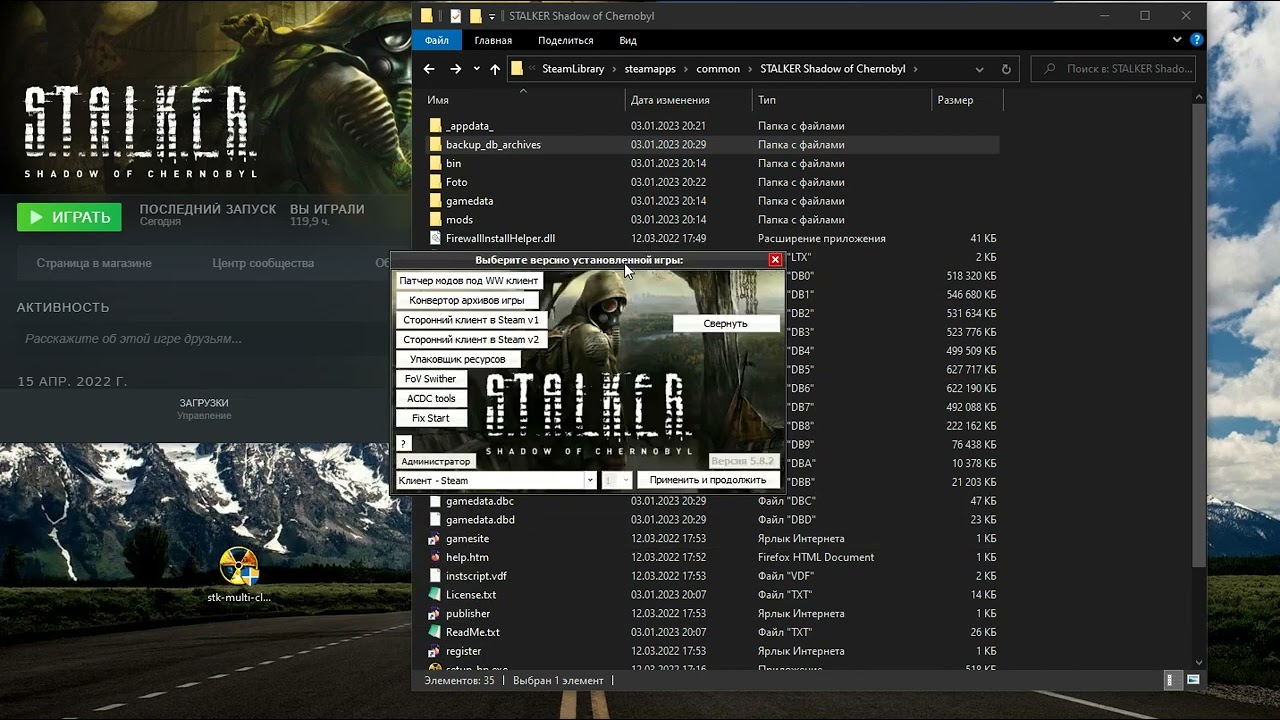The height and width of the screenshot is (720, 1280).
Task: Refresh the Explorer address bar
Action: (1006, 69)
